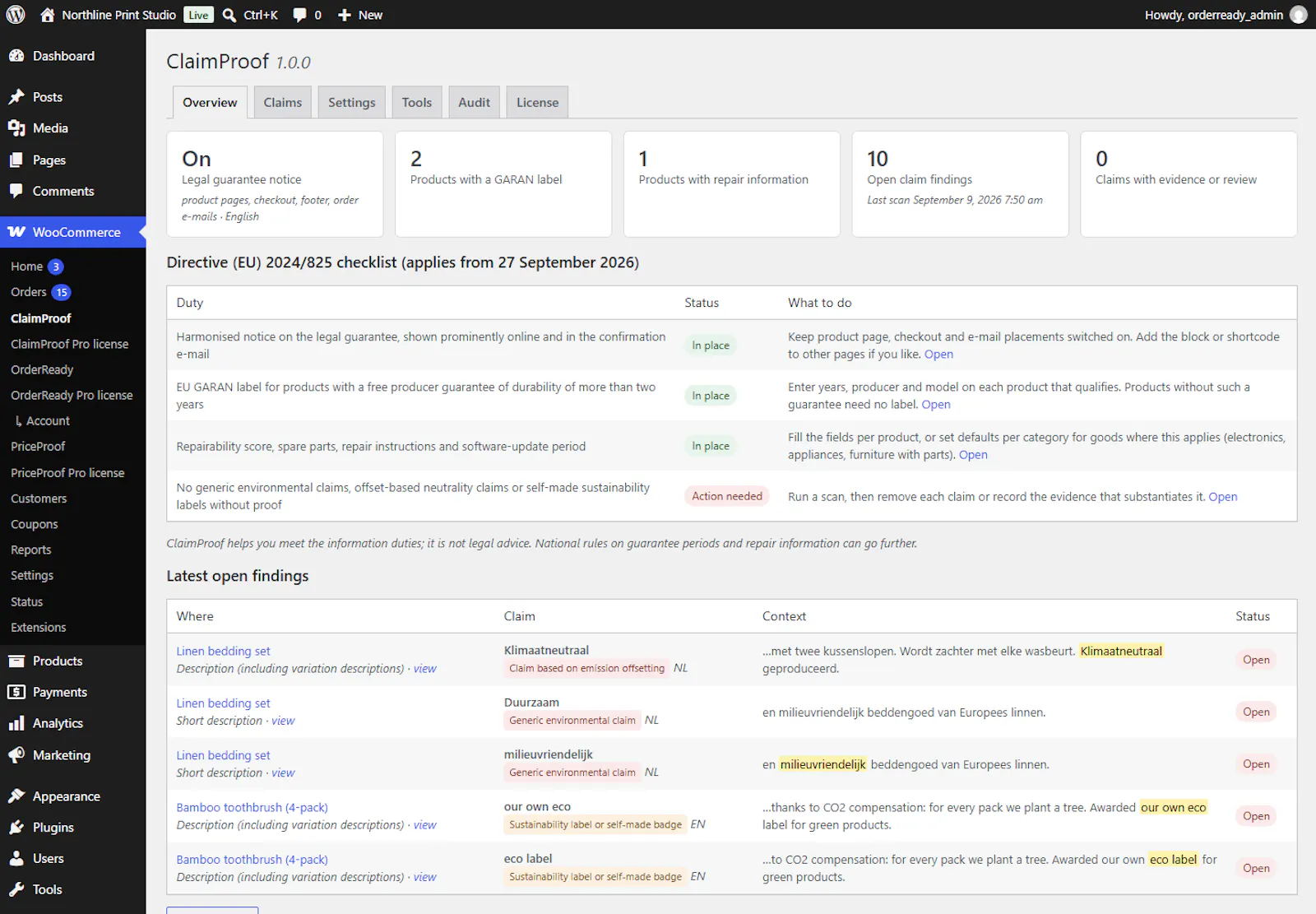The height and width of the screenshot is (914, 1316).
Task: Open Bamboo toothbrush link in our own eco row
Action: 252,808
